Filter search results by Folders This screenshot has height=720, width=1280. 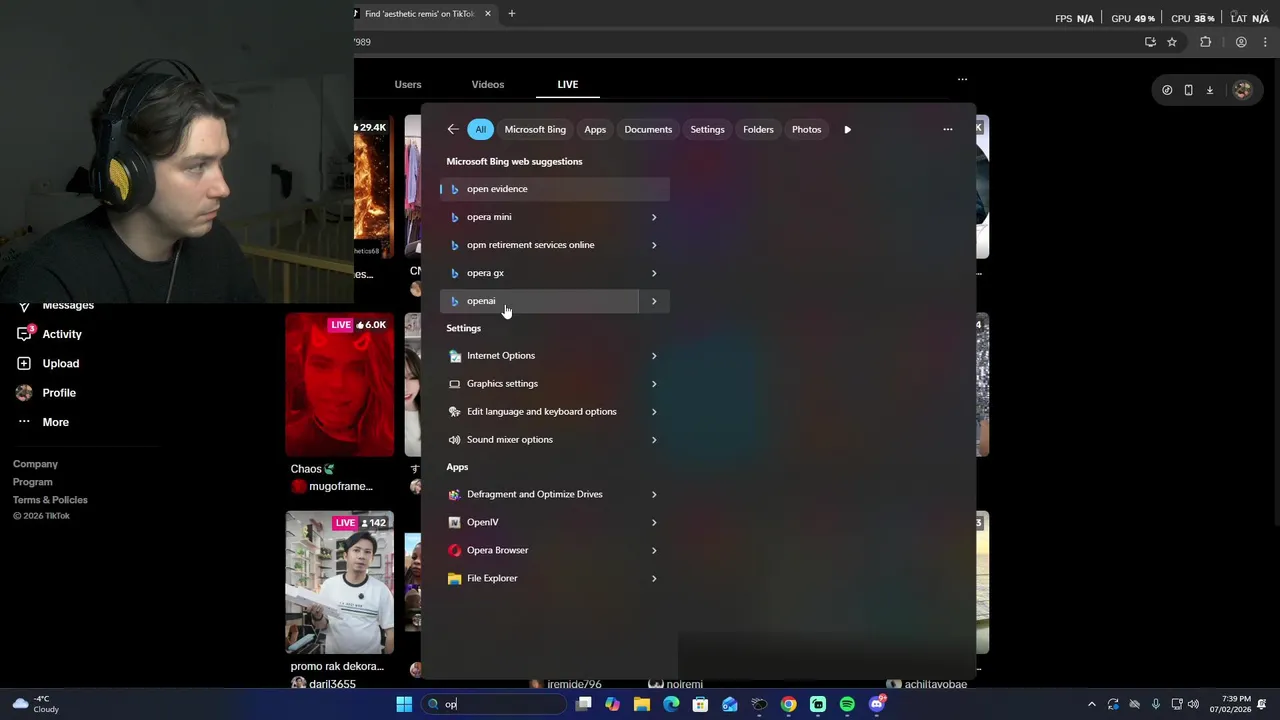[x=758, y=129]
